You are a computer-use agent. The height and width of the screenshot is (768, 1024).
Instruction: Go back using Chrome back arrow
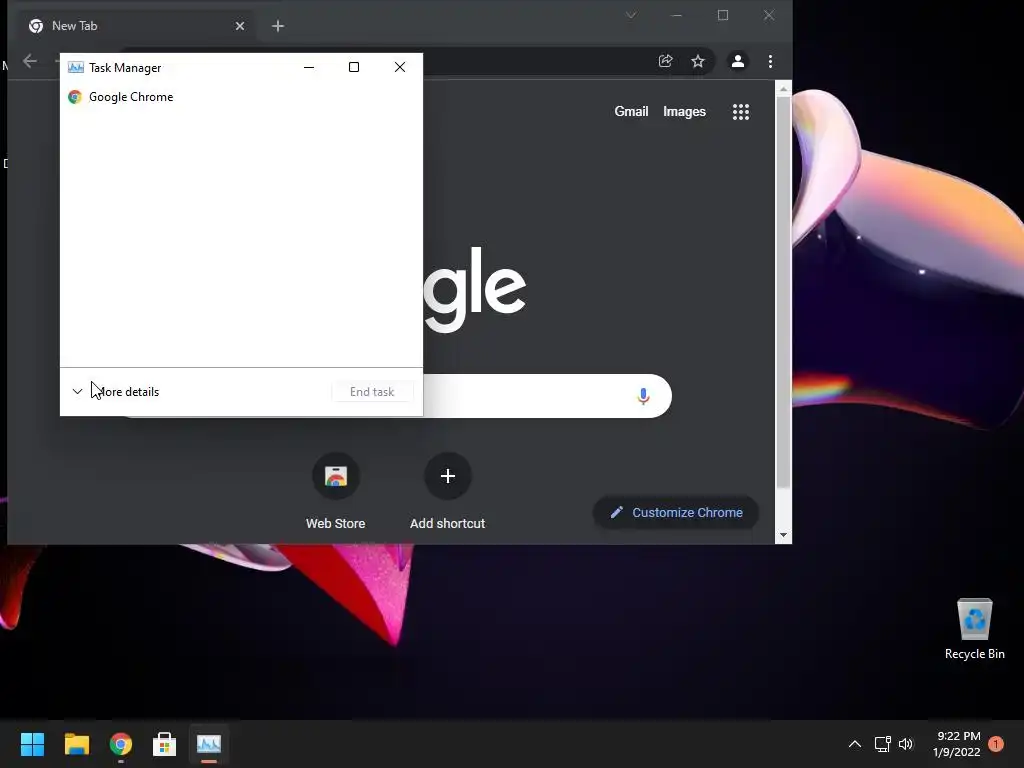[29, 61]
